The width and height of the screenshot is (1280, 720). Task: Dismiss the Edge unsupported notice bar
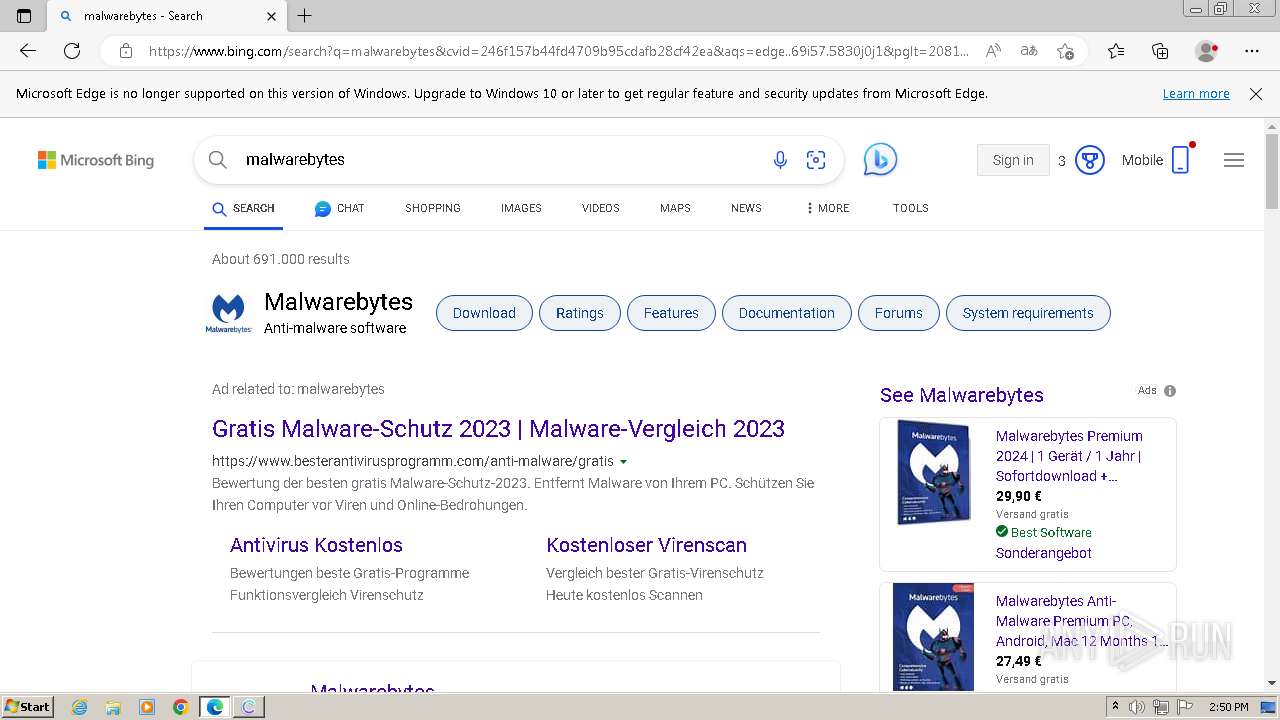coord(1256,94)
